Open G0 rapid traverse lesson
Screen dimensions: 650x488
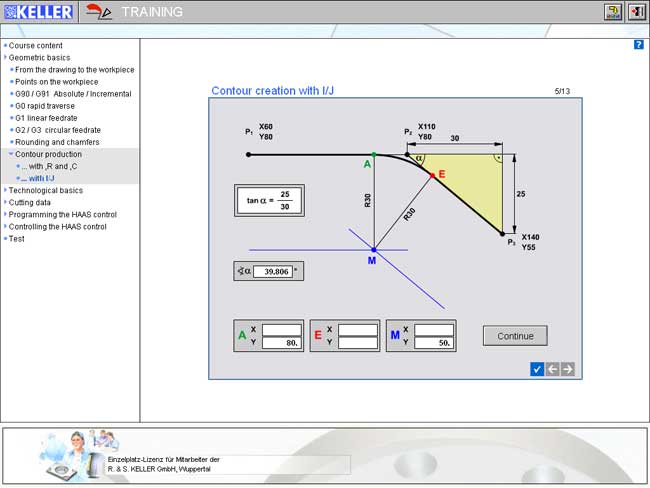coord(45,106)
